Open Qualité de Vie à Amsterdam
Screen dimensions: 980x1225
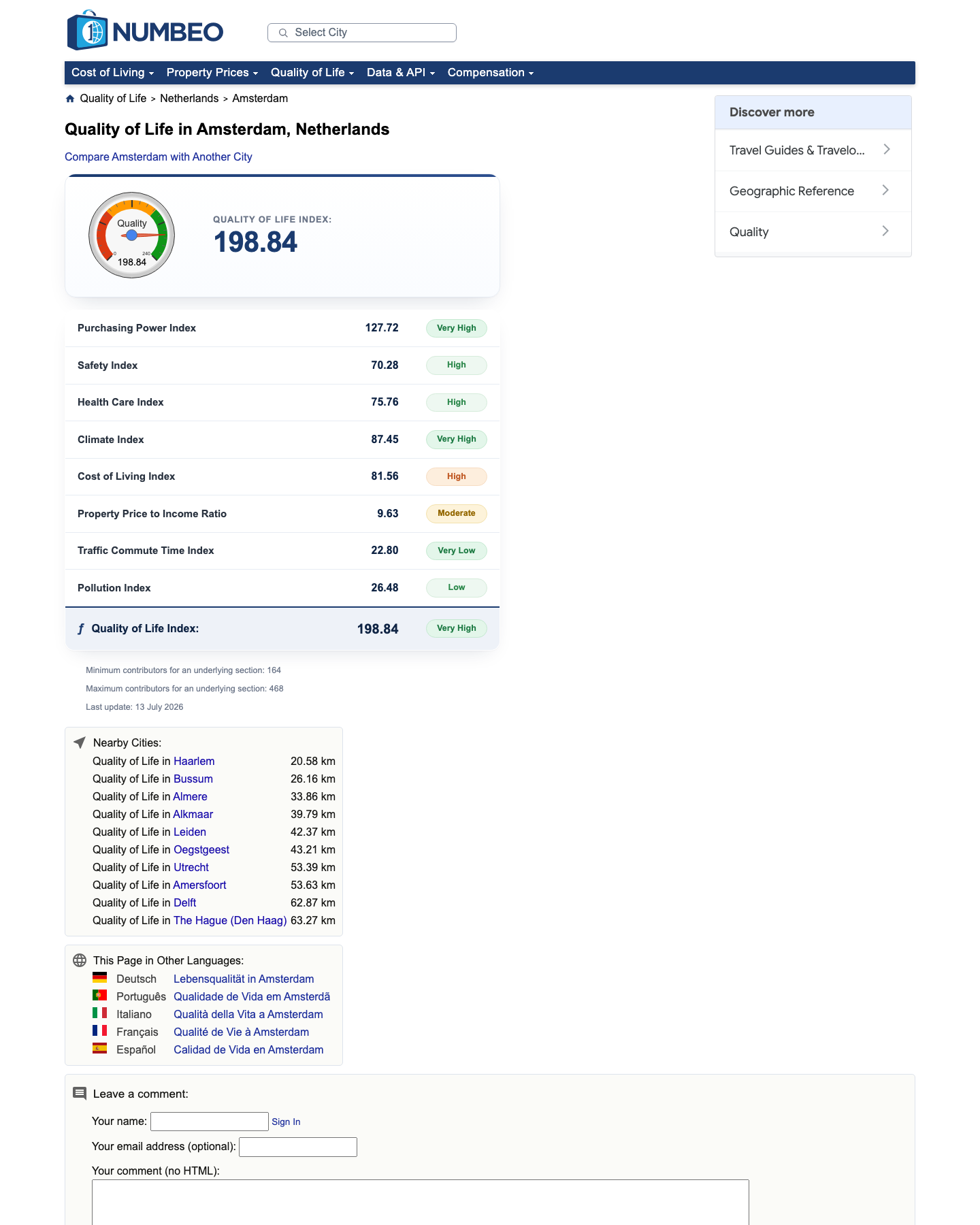click(x=241, y=1032)
